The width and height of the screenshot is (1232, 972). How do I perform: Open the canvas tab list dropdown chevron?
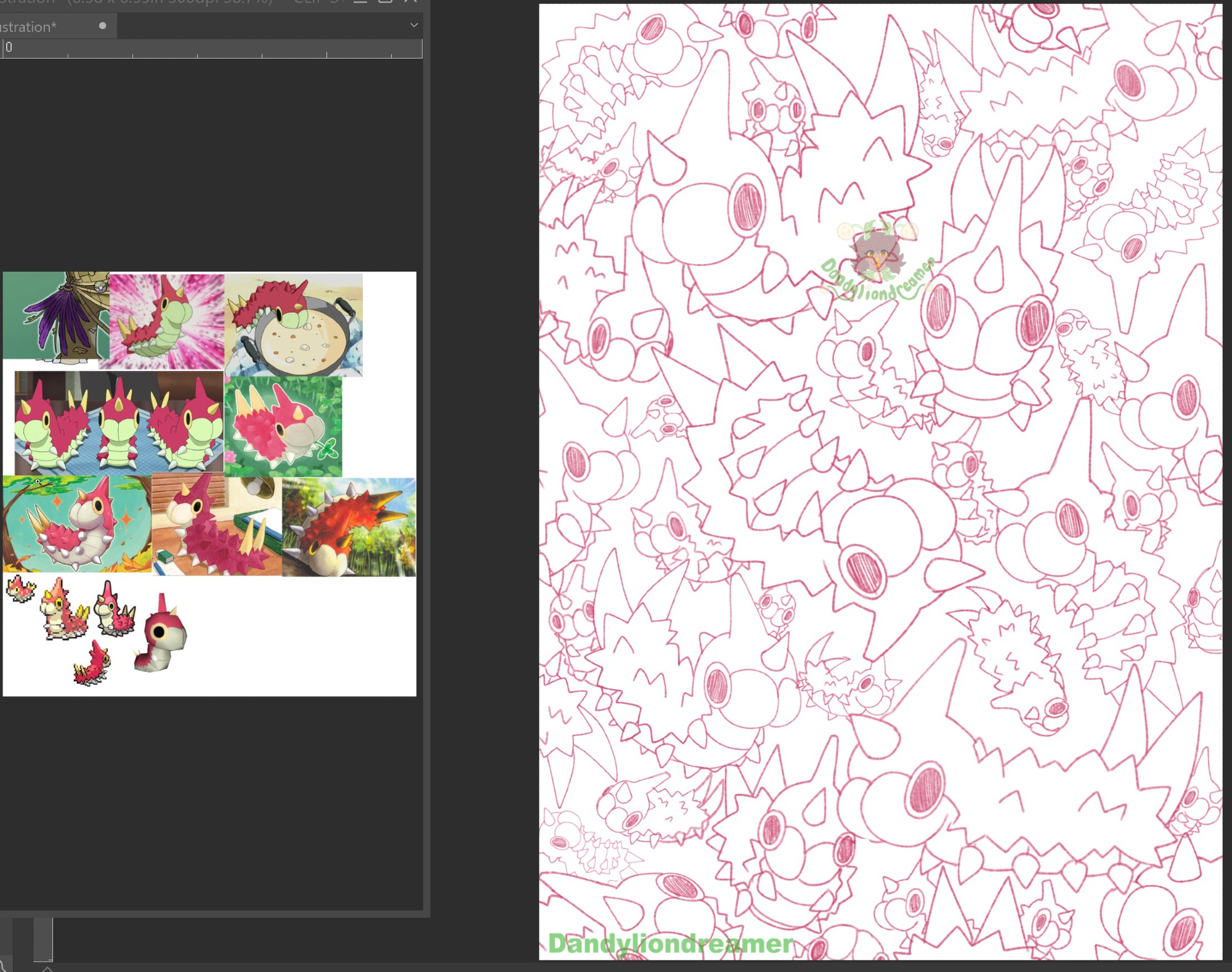tap(414, 25)
